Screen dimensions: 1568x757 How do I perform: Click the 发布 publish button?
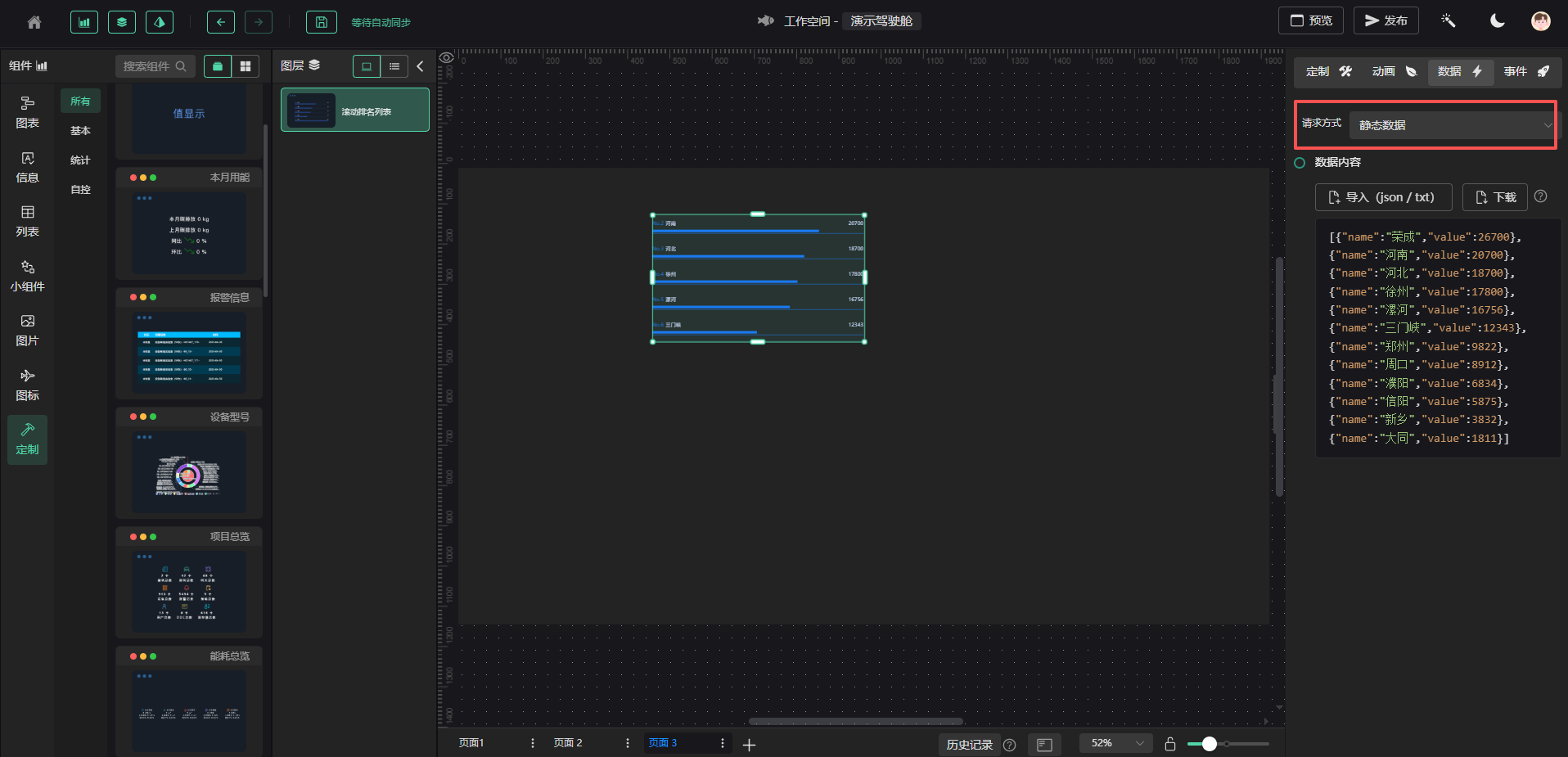[x=1386, y=20]
